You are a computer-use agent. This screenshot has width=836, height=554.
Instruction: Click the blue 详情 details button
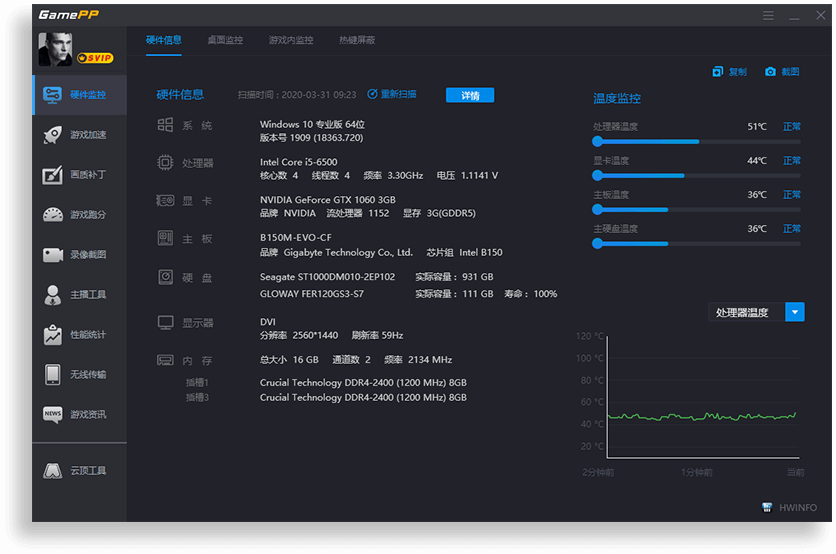click(470, 95)
